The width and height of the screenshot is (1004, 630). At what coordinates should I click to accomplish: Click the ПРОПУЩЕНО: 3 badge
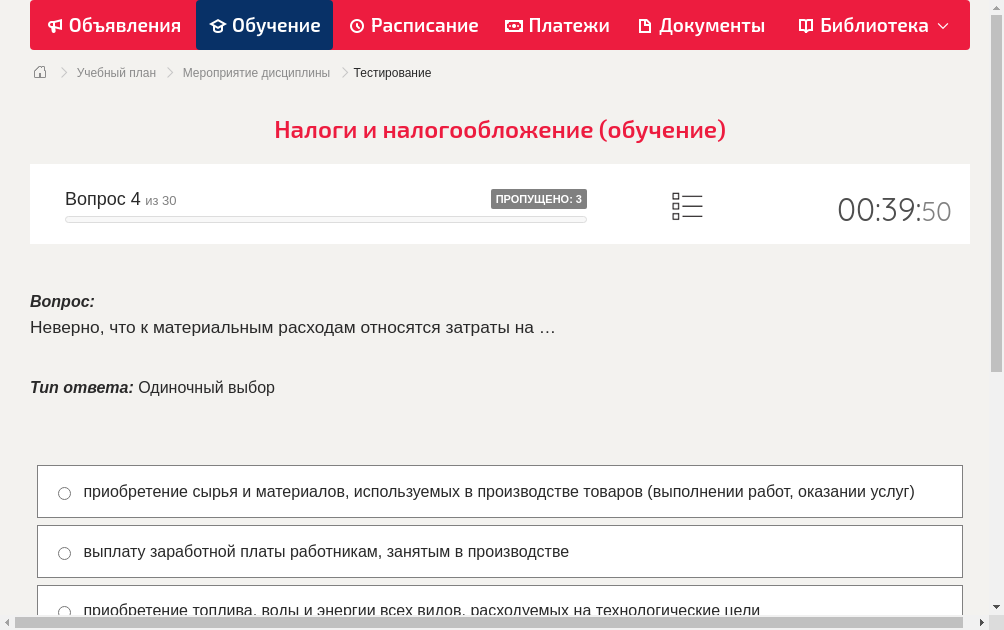click(538, 199)
